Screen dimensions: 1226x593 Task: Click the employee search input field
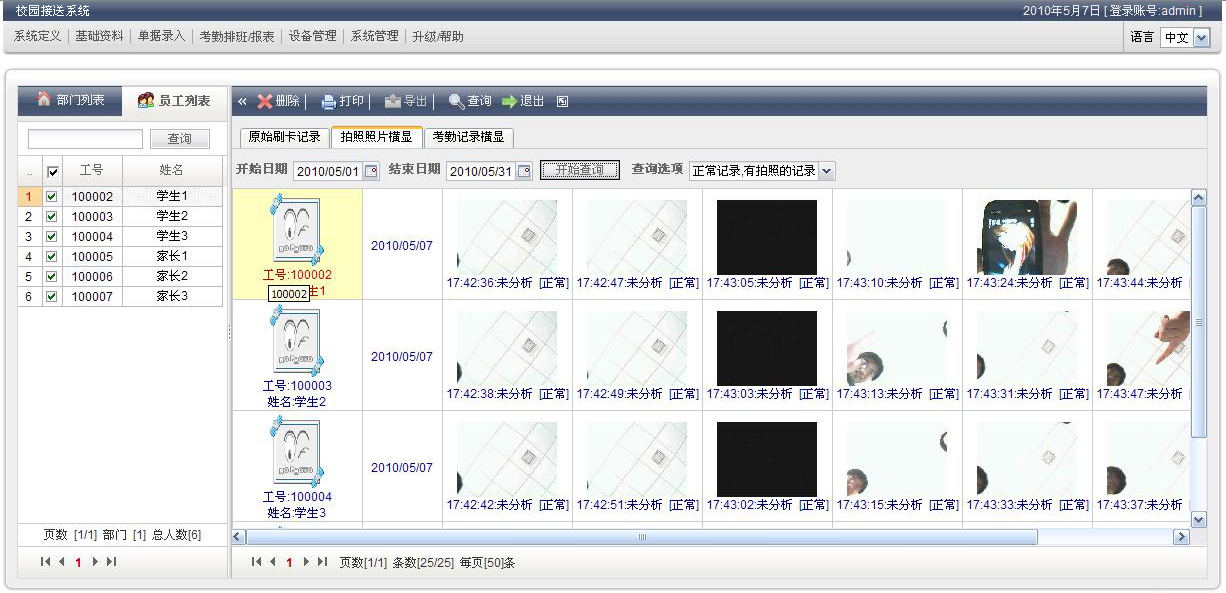(x=85, y=139)
